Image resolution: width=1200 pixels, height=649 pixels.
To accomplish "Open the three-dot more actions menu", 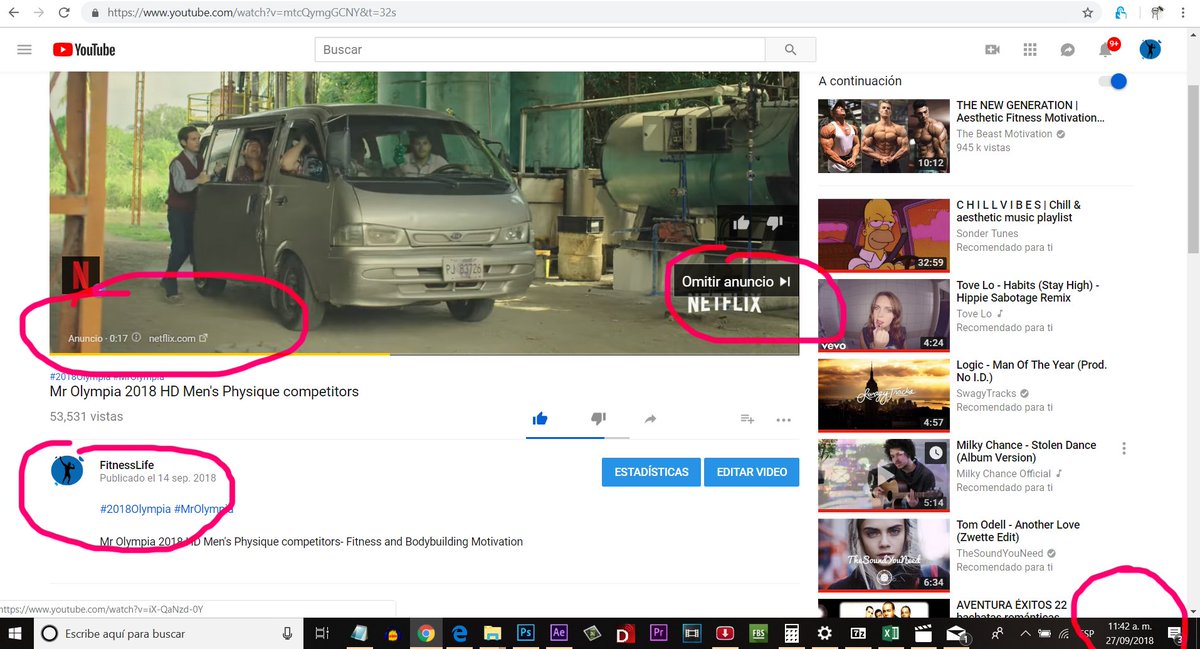I will point(783,420).
